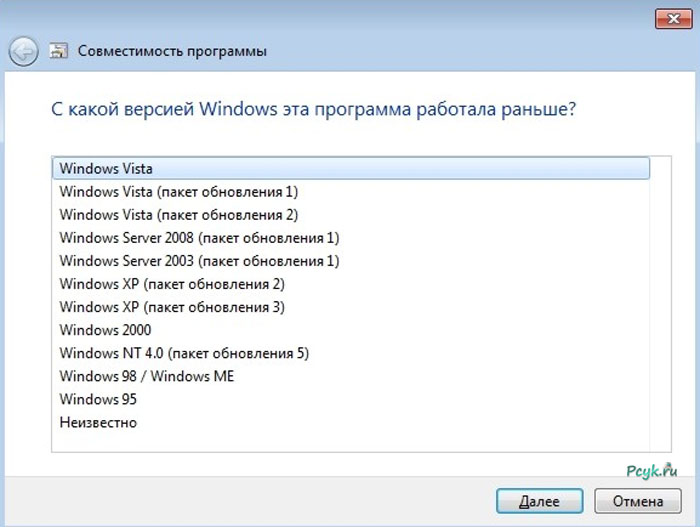Click the back arrow button
Screen dimensions: 700x527
(24, 50)
